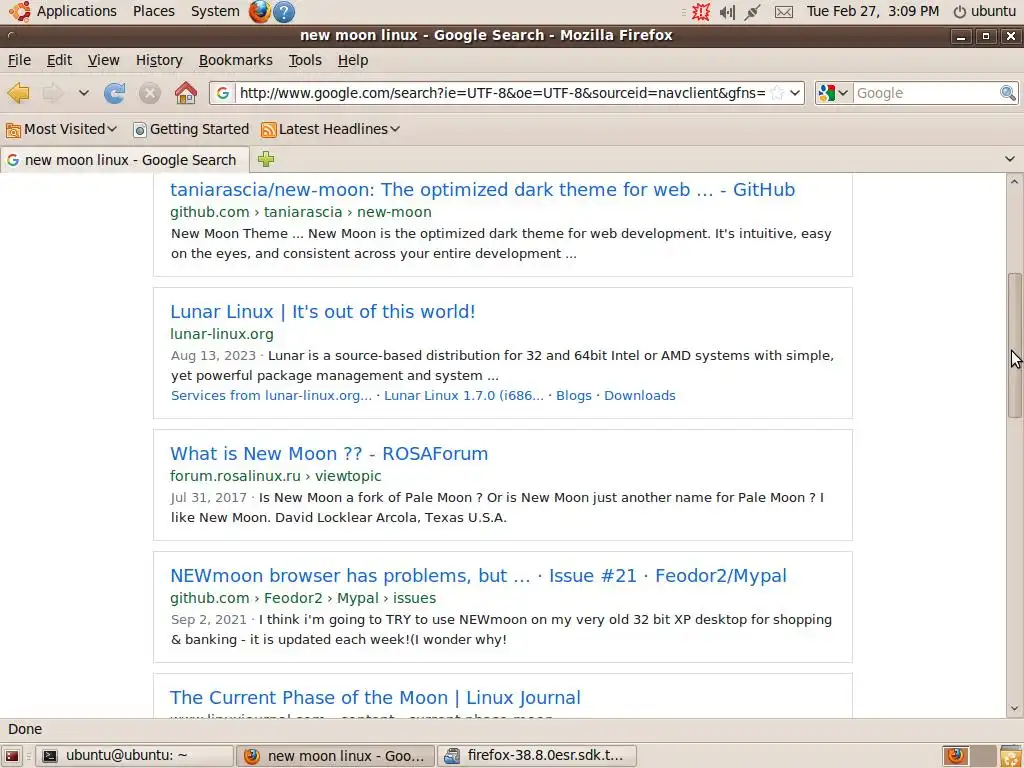Screen dimensions: 1024x768
Task: Click the Downloads sitelink
Action: [639, 396]
